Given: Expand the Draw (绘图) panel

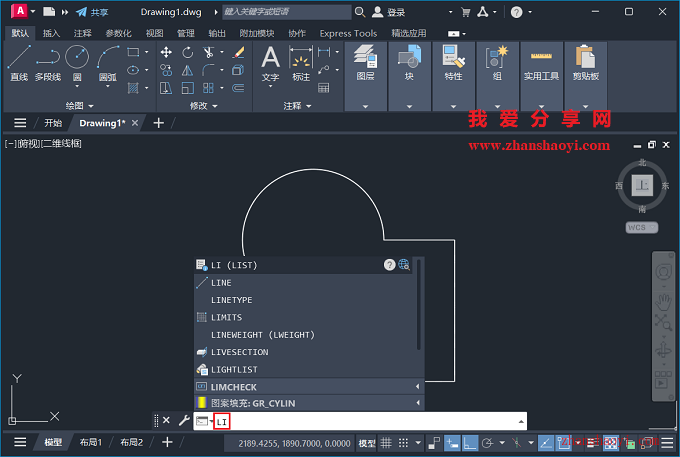Looking at the screenshot, I should pos(79,106).
